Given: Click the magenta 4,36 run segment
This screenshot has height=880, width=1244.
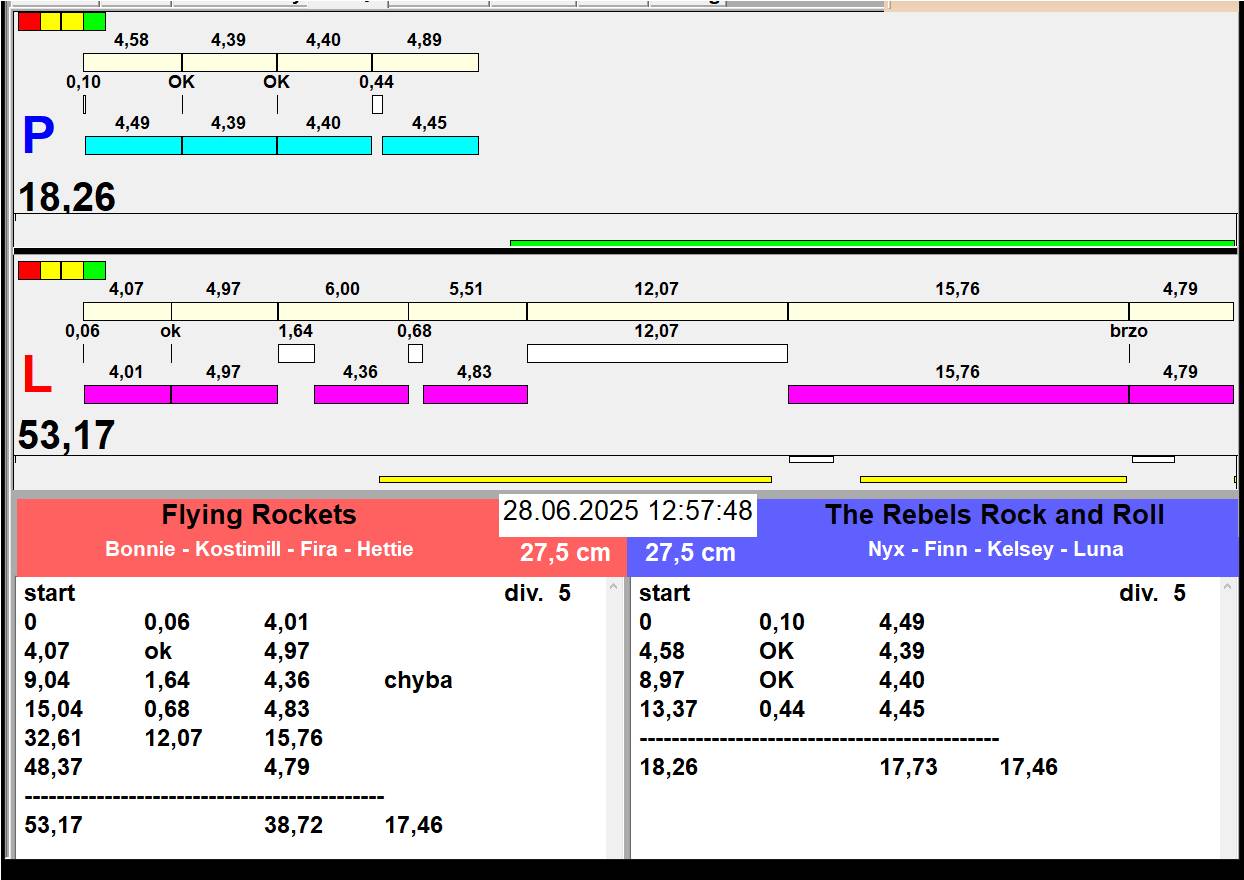Looking at the screenshot, I should coord(361,394).
